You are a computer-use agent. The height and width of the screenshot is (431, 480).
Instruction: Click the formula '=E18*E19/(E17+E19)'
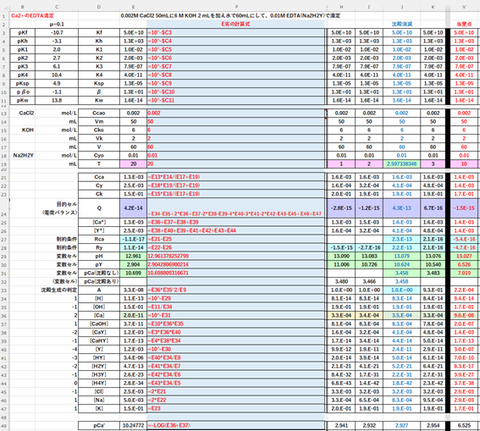pyautogui.click(x=236, y=185)
